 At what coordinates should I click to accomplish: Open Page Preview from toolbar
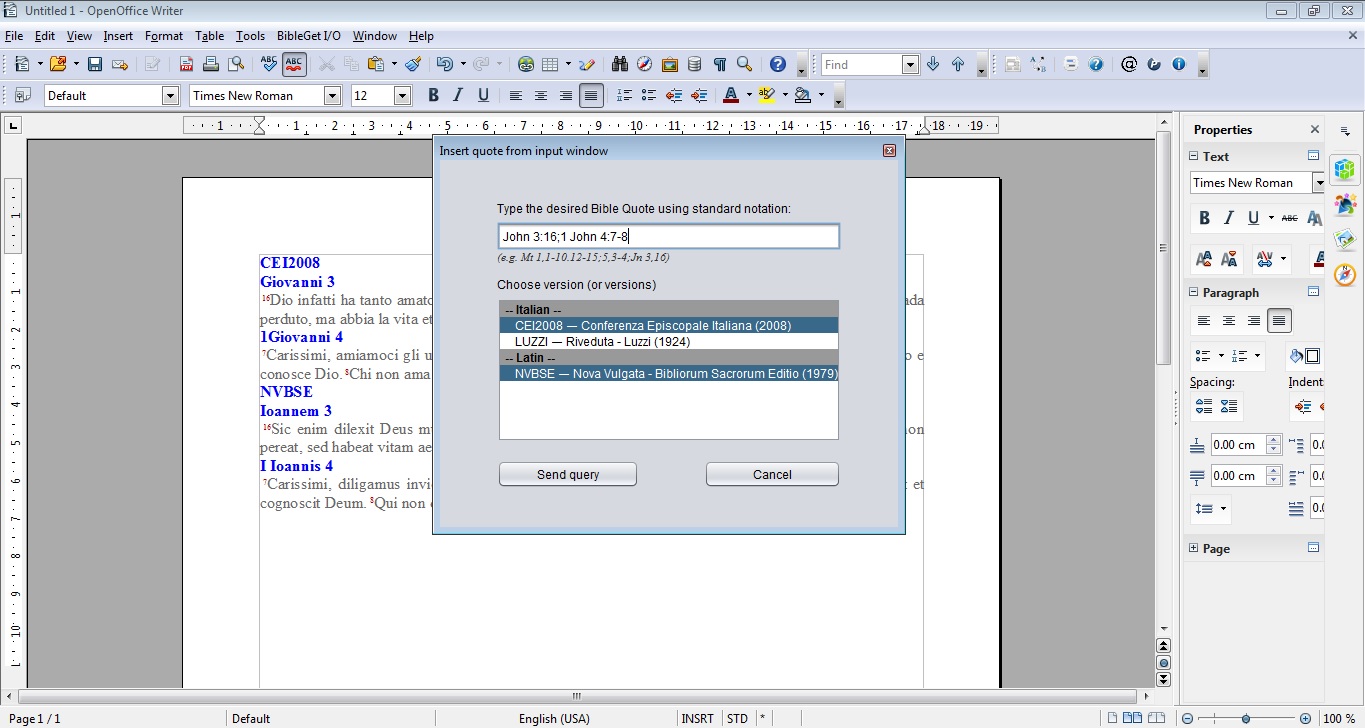[236, 64]
